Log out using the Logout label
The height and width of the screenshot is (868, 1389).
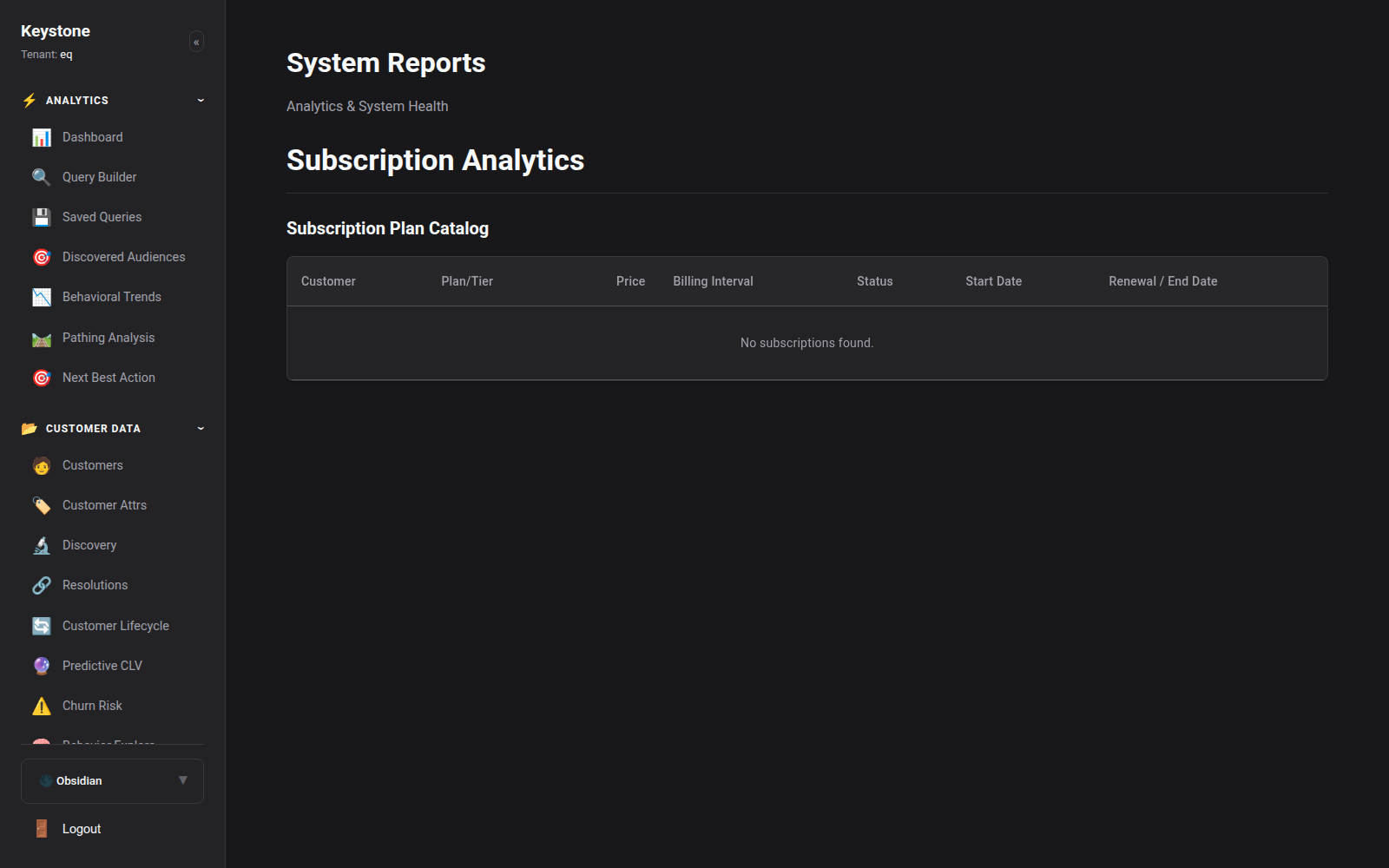pos(82,829)
